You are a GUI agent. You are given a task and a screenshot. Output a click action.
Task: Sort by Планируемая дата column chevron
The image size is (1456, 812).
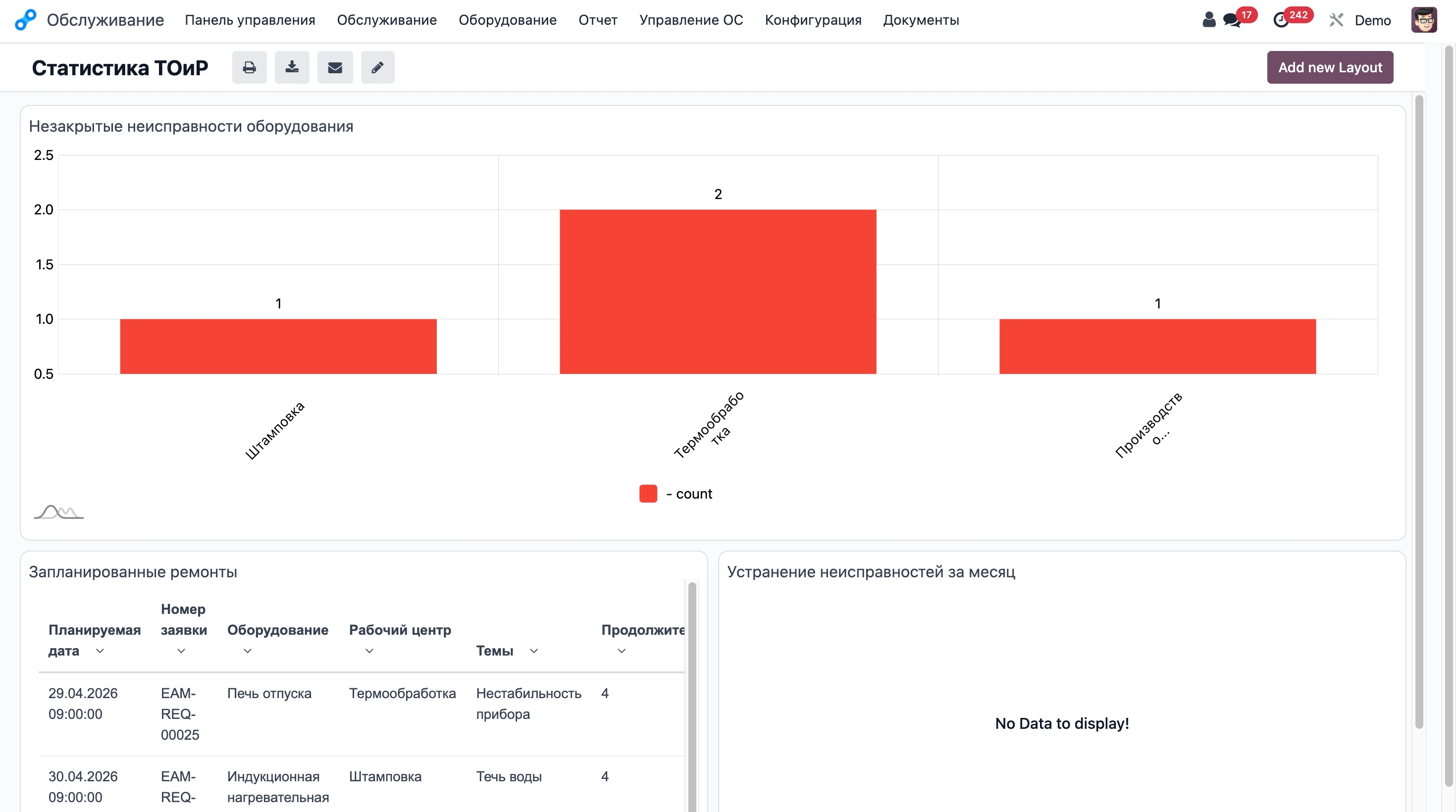click(100, 651)
